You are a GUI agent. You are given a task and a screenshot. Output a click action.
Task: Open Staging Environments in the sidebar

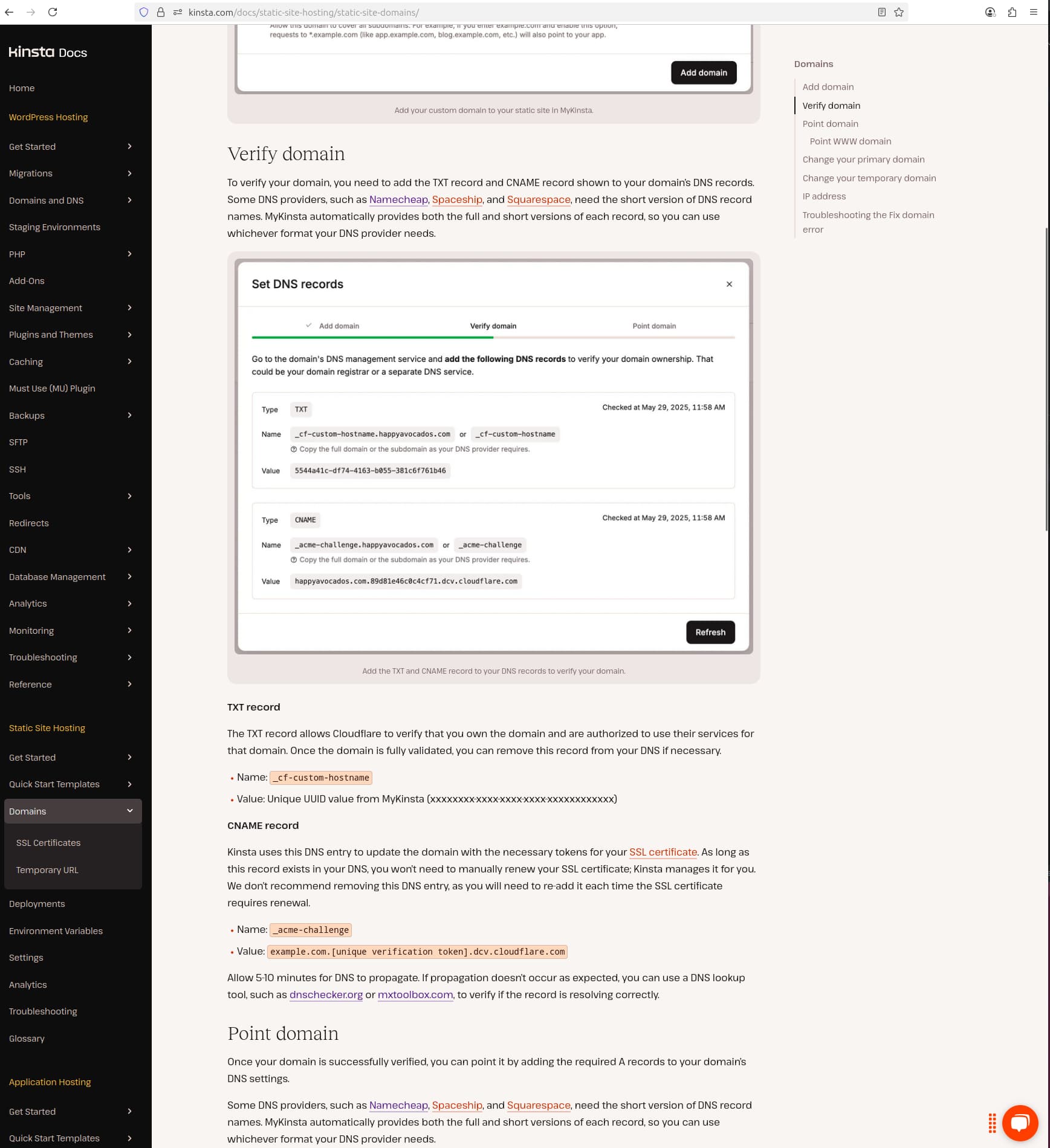point(54,227)
